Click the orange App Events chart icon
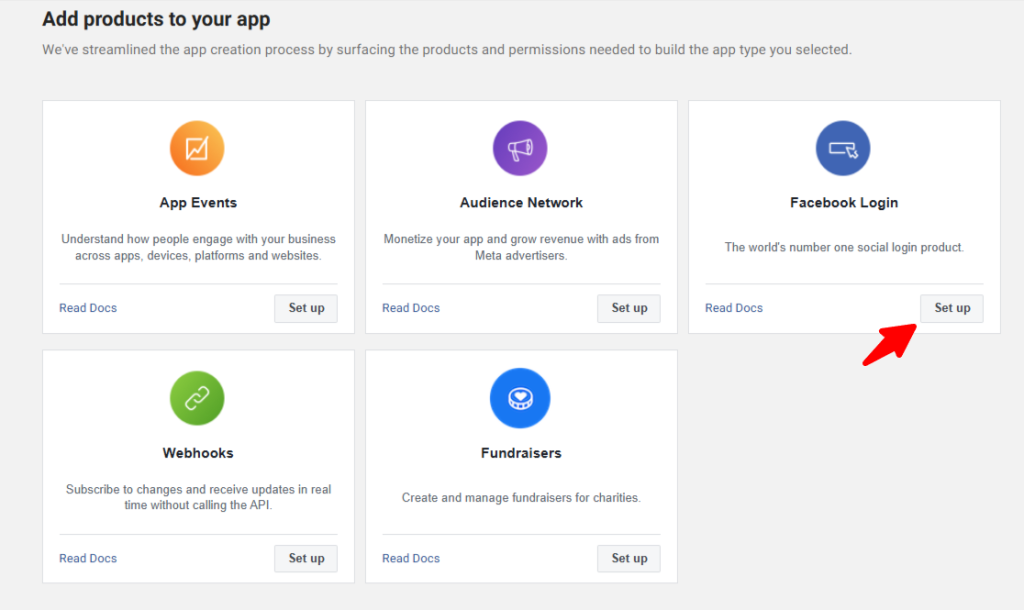1024x610 pixels. point(197,149)
